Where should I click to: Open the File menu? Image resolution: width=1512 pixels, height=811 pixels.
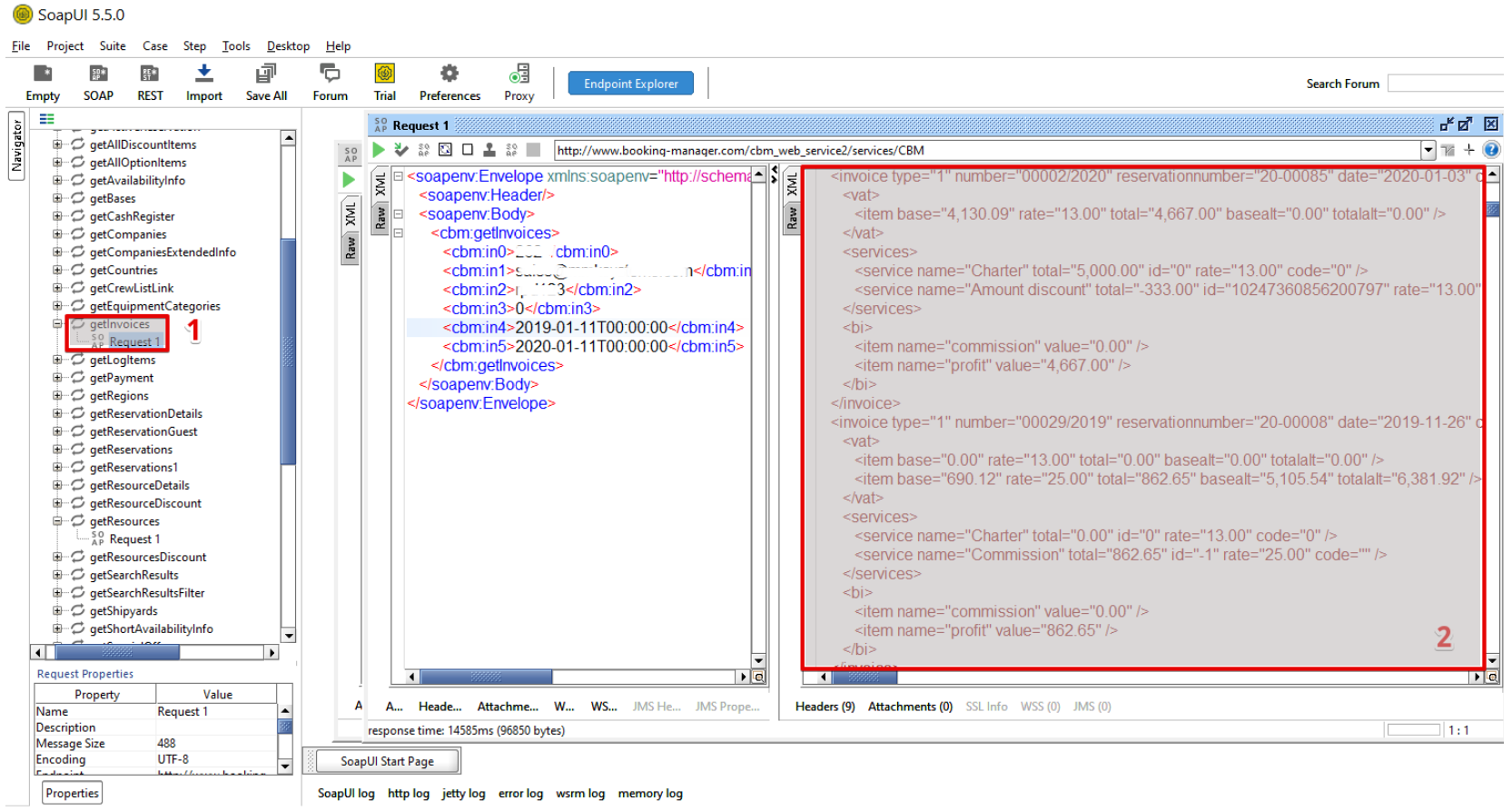[x=21, y=45]
